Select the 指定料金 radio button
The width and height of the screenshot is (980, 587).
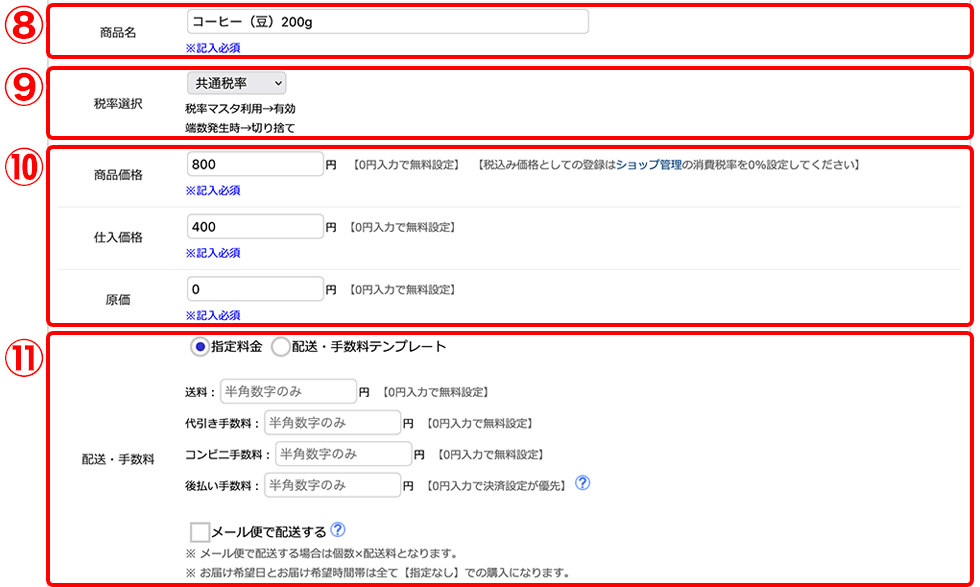[x=199, y=347]
